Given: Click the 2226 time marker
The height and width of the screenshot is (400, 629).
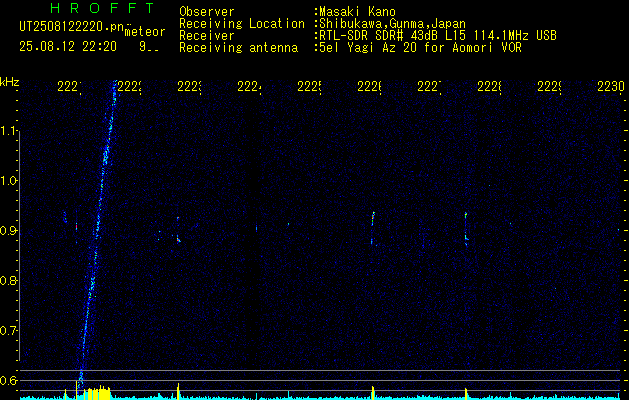Looking at the screenshot, I should [x=369, y=86].
